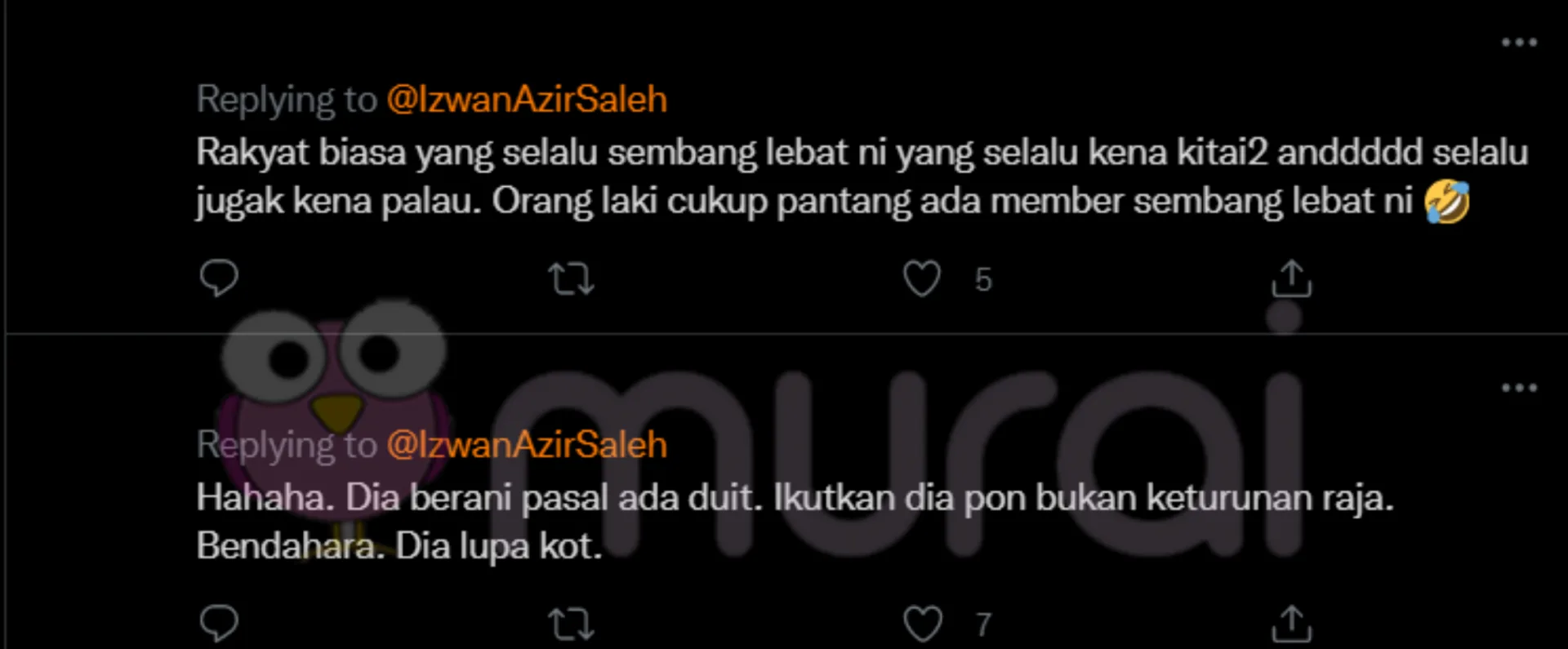The image size is (1568, 649).
Task: Open more options on the 'Rakyat biasa' tweet
Action: coord(1519,42)
